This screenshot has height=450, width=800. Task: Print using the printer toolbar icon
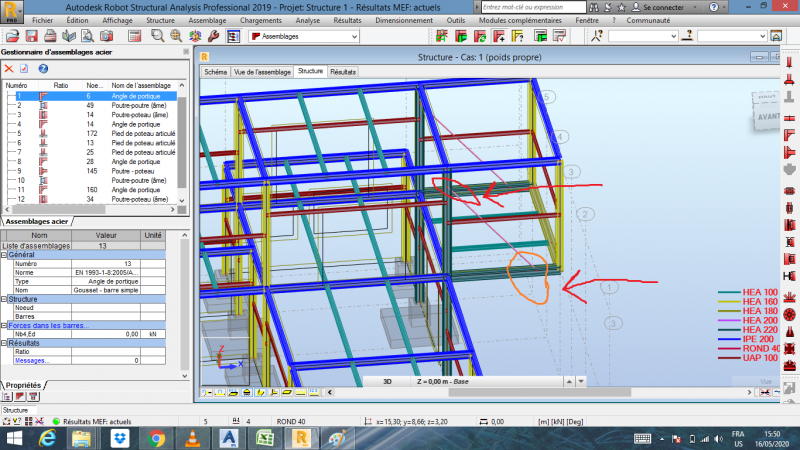50,36
